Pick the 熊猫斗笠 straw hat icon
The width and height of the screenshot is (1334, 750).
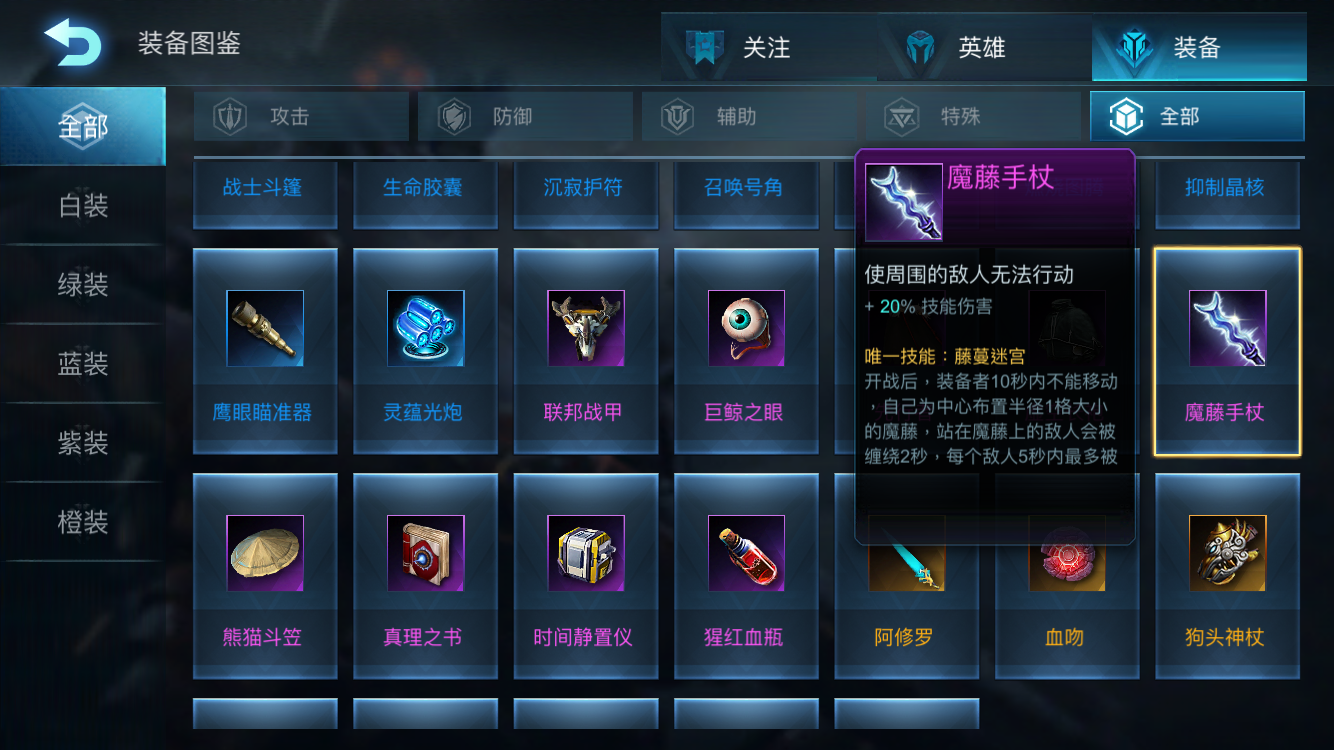265,554
